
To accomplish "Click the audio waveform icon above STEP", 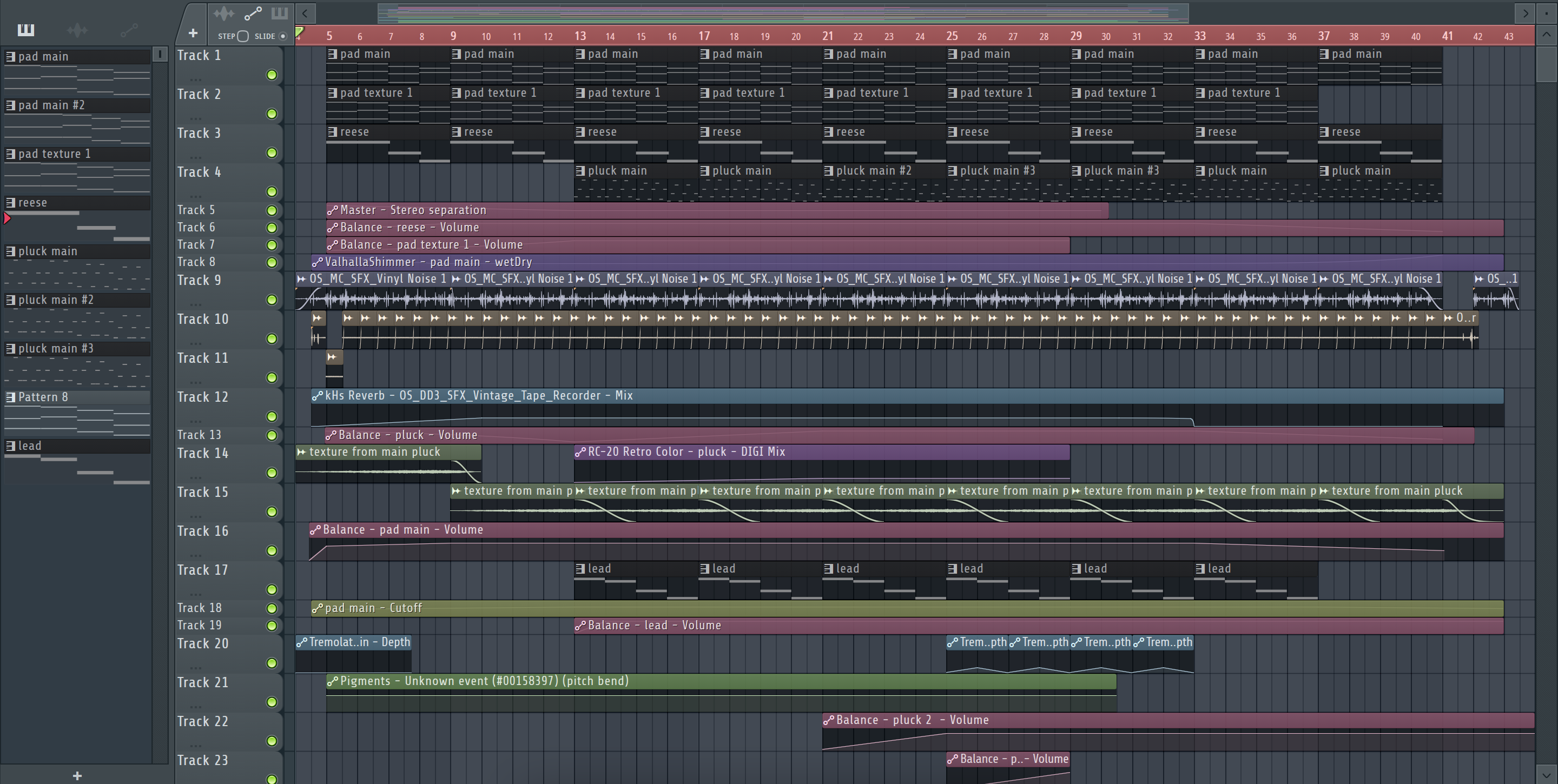I will [223, 12].
